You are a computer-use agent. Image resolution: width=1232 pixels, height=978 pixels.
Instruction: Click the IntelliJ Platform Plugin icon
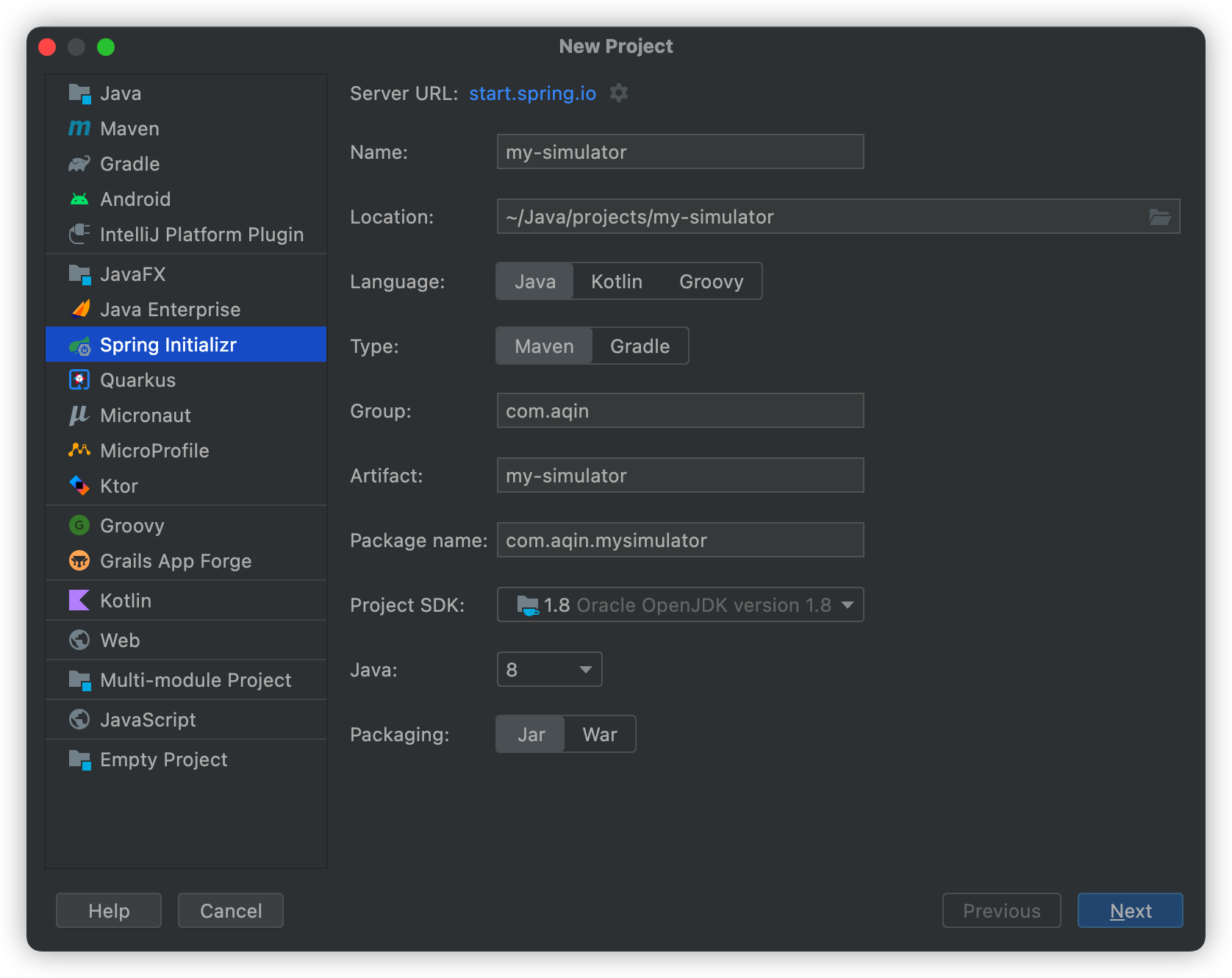point(79,235)
